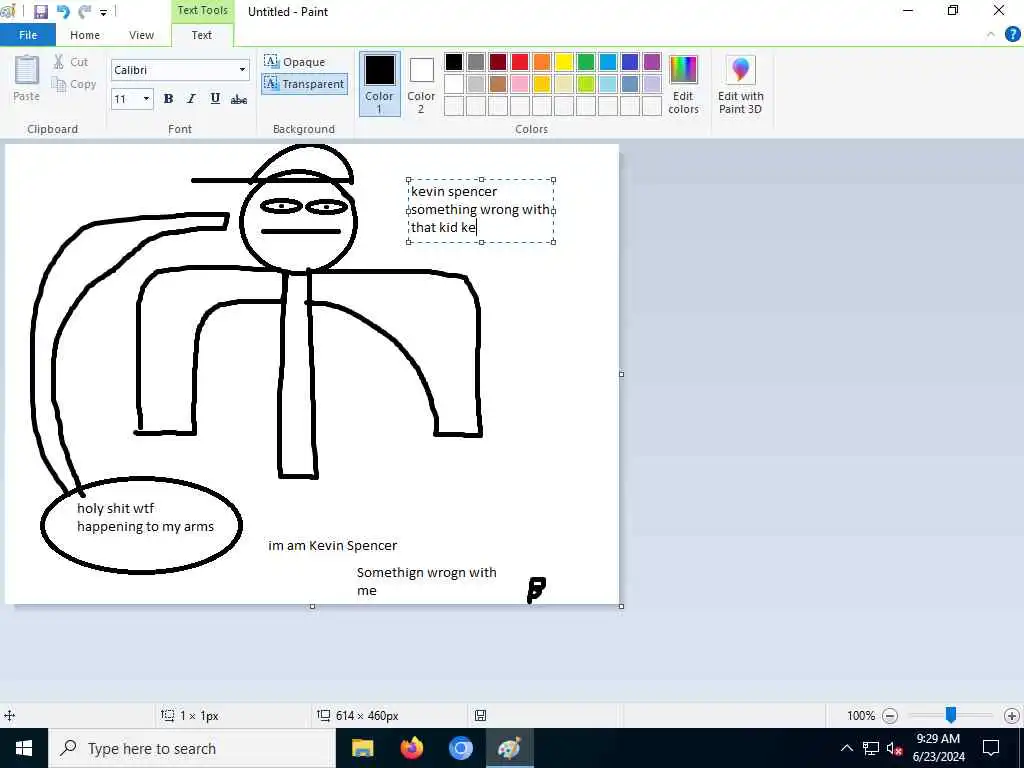The height and width of the screenshot is (768, 1024).
Task: Click the taskbar search box
Action: [x=192, y=748]
